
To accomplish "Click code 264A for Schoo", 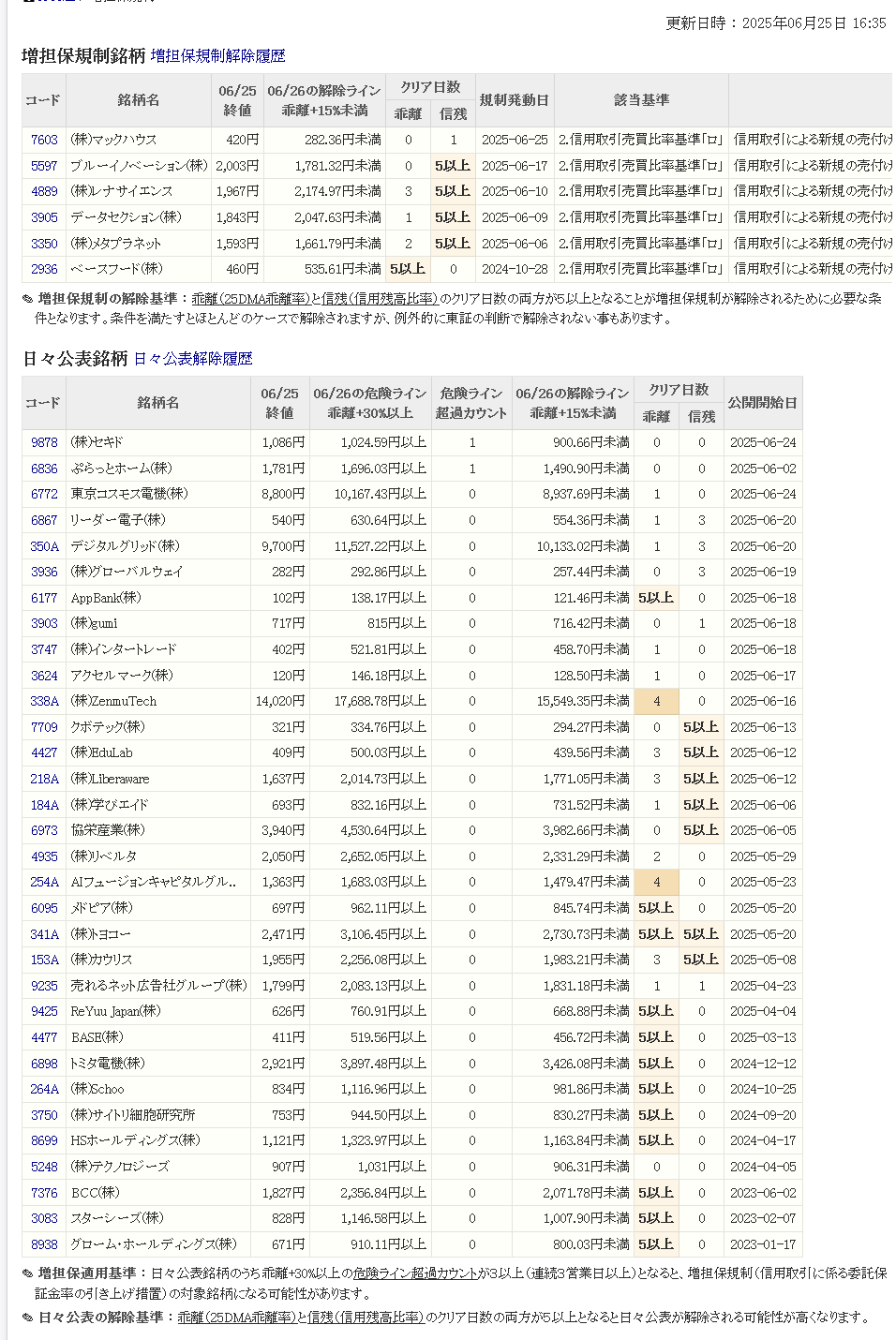I will point(44,1089).
